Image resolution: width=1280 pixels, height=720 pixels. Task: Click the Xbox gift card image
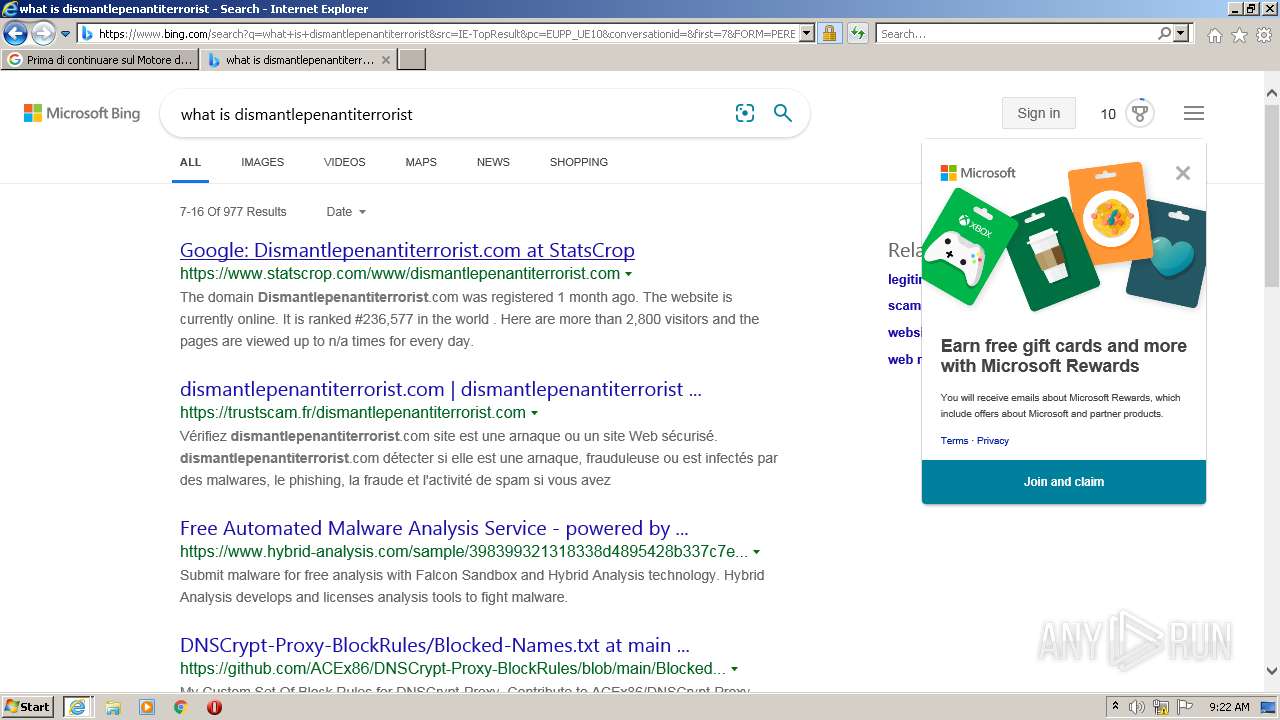click(968, 245)
